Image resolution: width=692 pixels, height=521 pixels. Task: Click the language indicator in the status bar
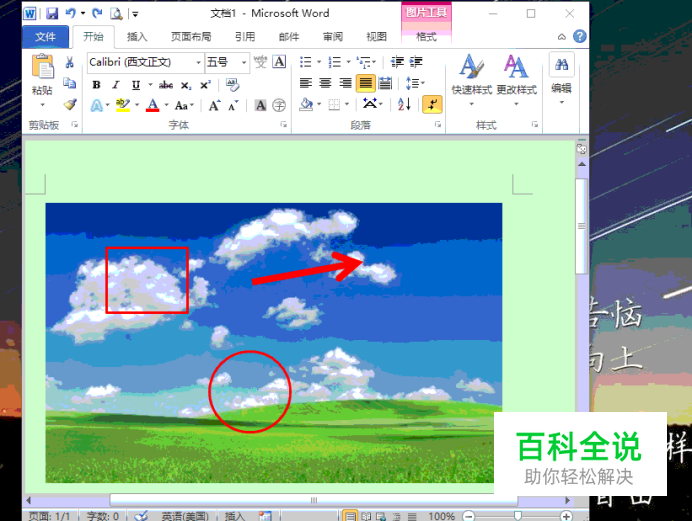pyautogui.click(x=185, y=516)
